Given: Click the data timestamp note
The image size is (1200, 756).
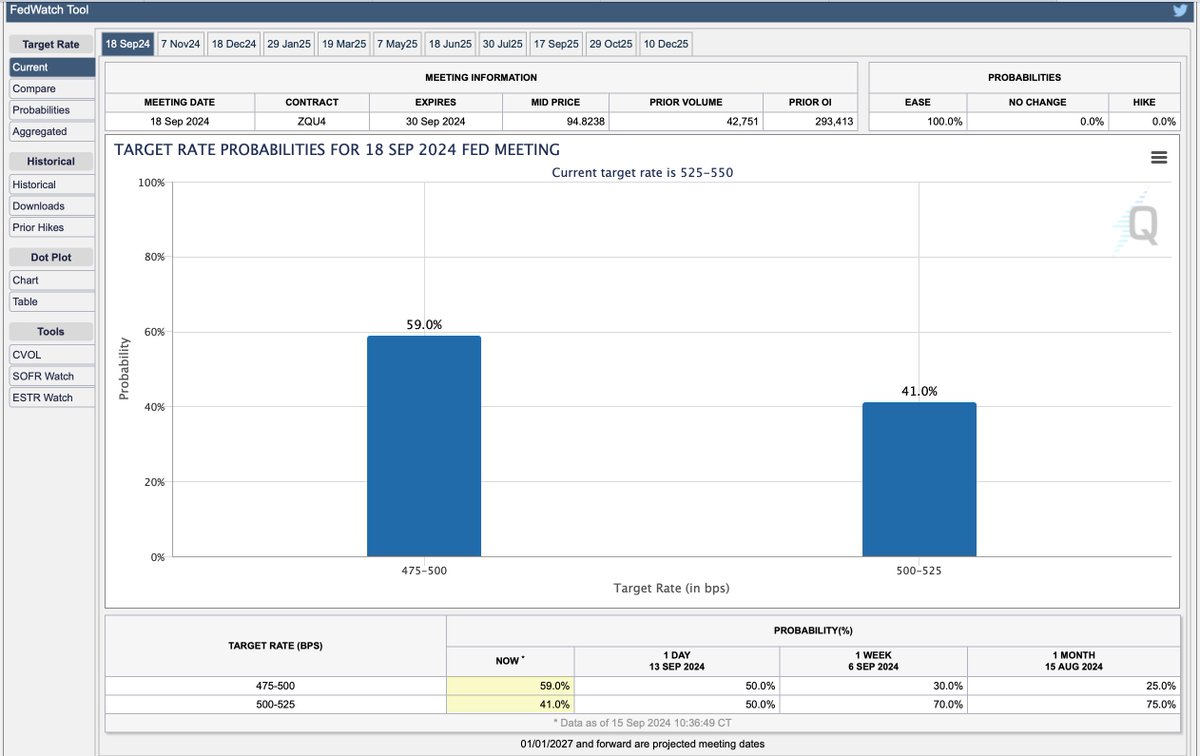Looking at the screenshot, I should tap(643, 722).
